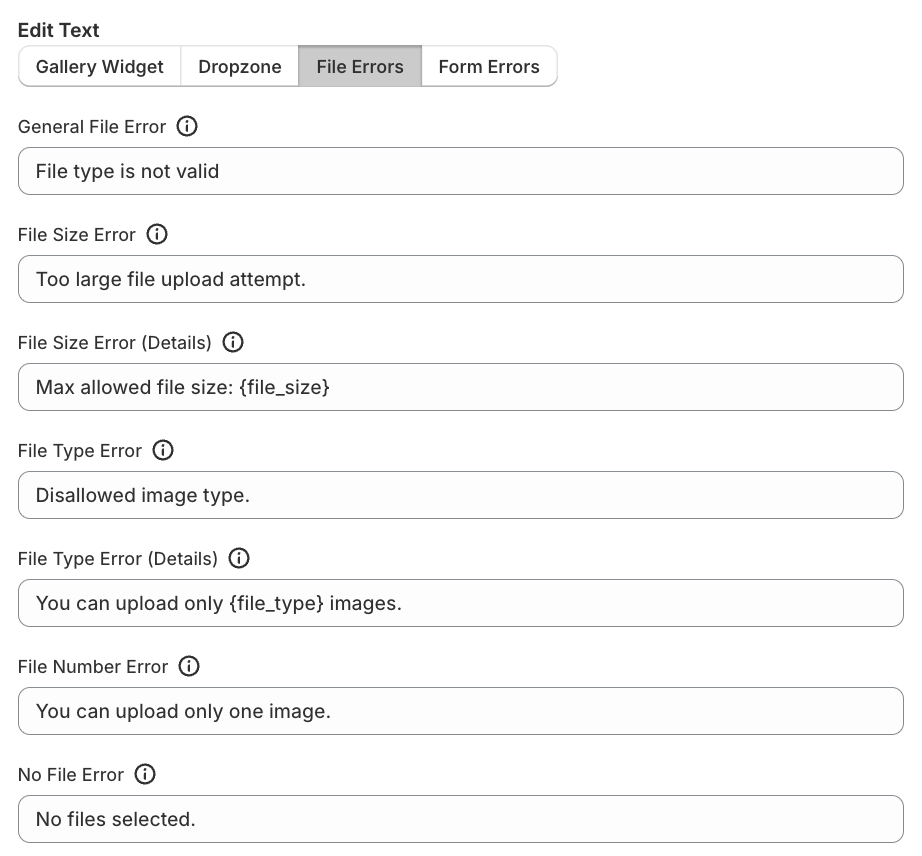This screenshot has width=922, height=856.
Task: Click the info icon beside General File Error
Action: [x=187, y=127]
